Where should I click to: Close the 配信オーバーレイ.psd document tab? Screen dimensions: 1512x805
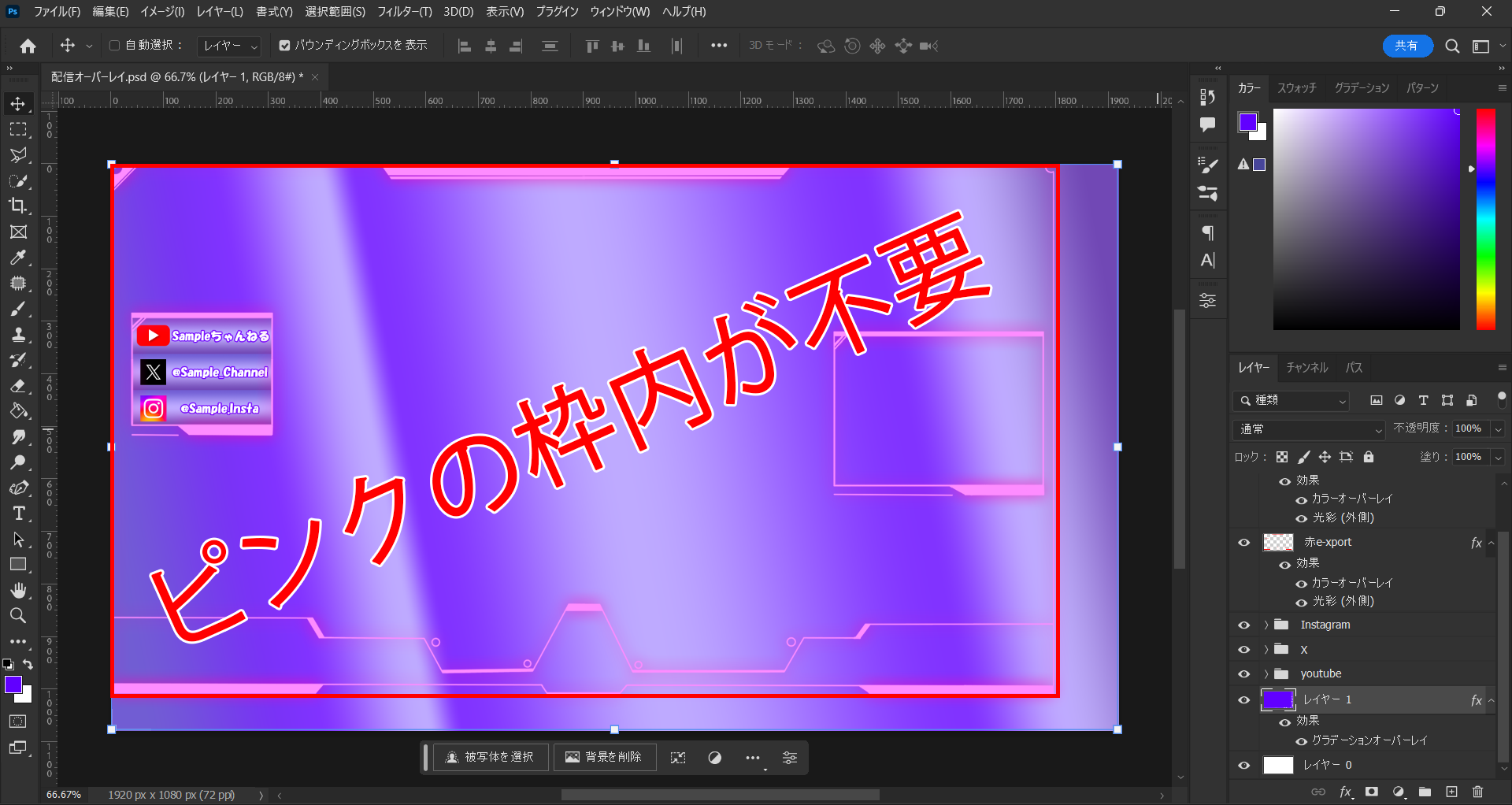coord(315,77)
